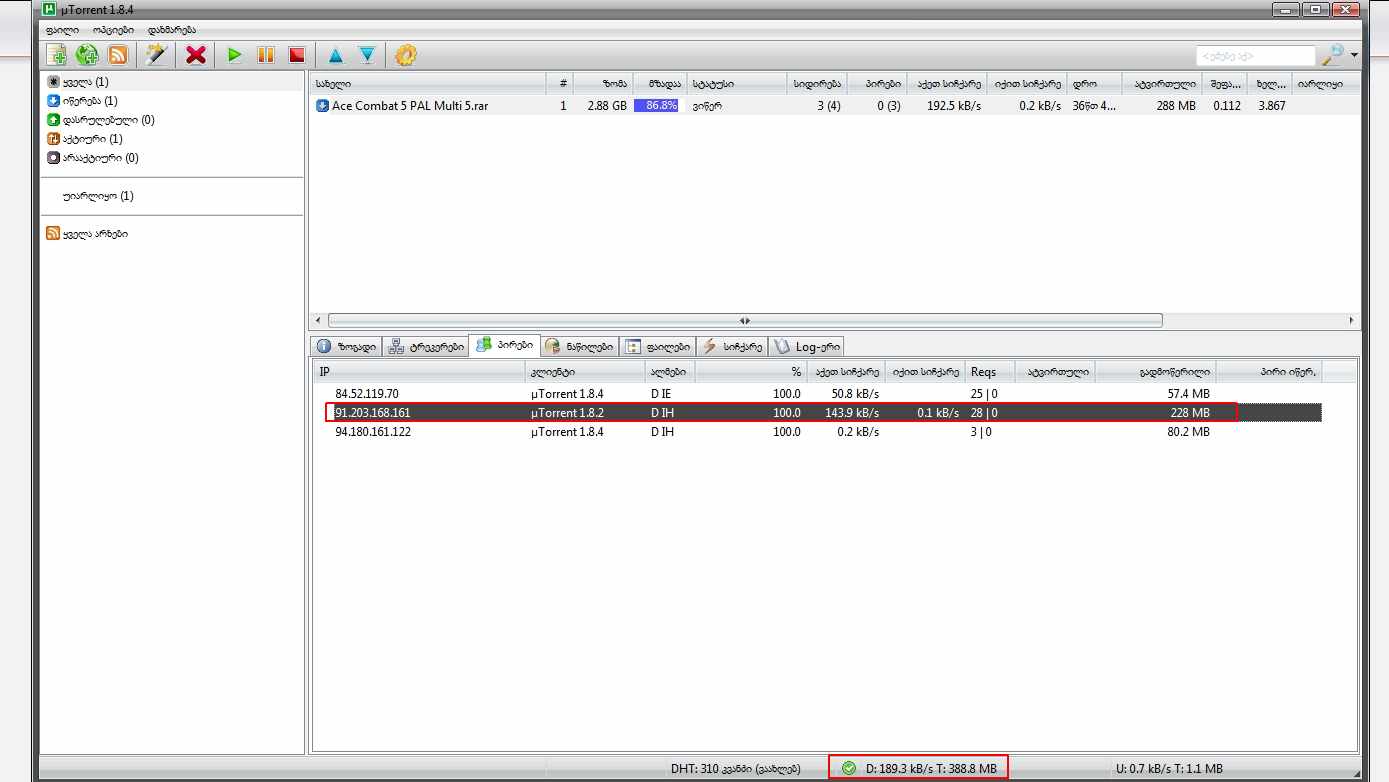Image resolution: width=1389 pixels, height=782 pixels.
Task: Click into the search input field
Action: 1256,56
